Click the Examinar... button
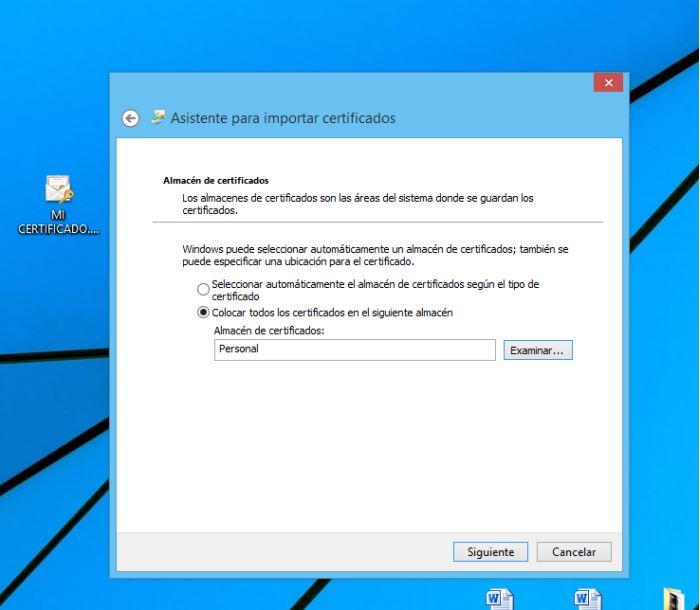700x610 pixels. 538,350
